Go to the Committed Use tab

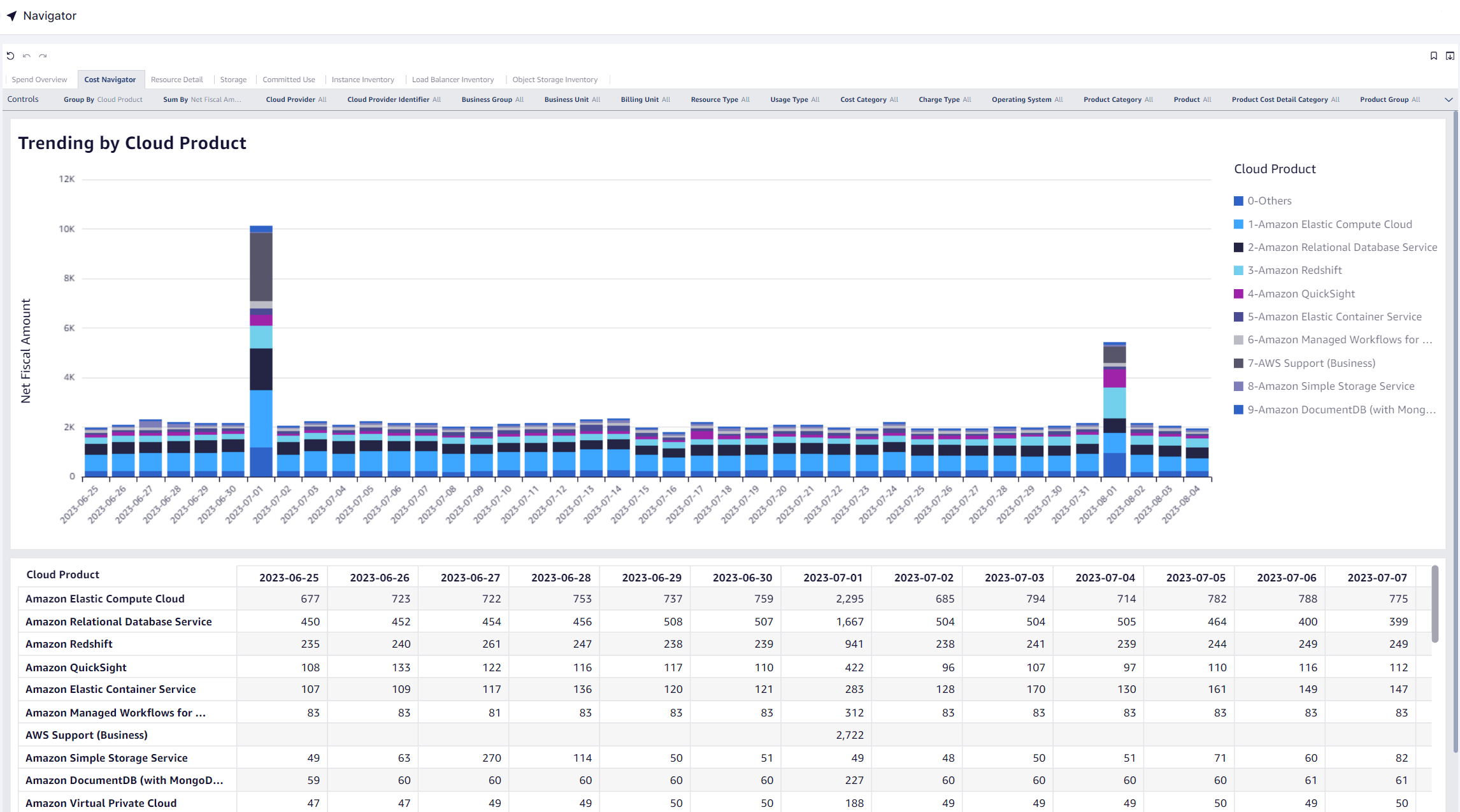[x=289, y=80]
